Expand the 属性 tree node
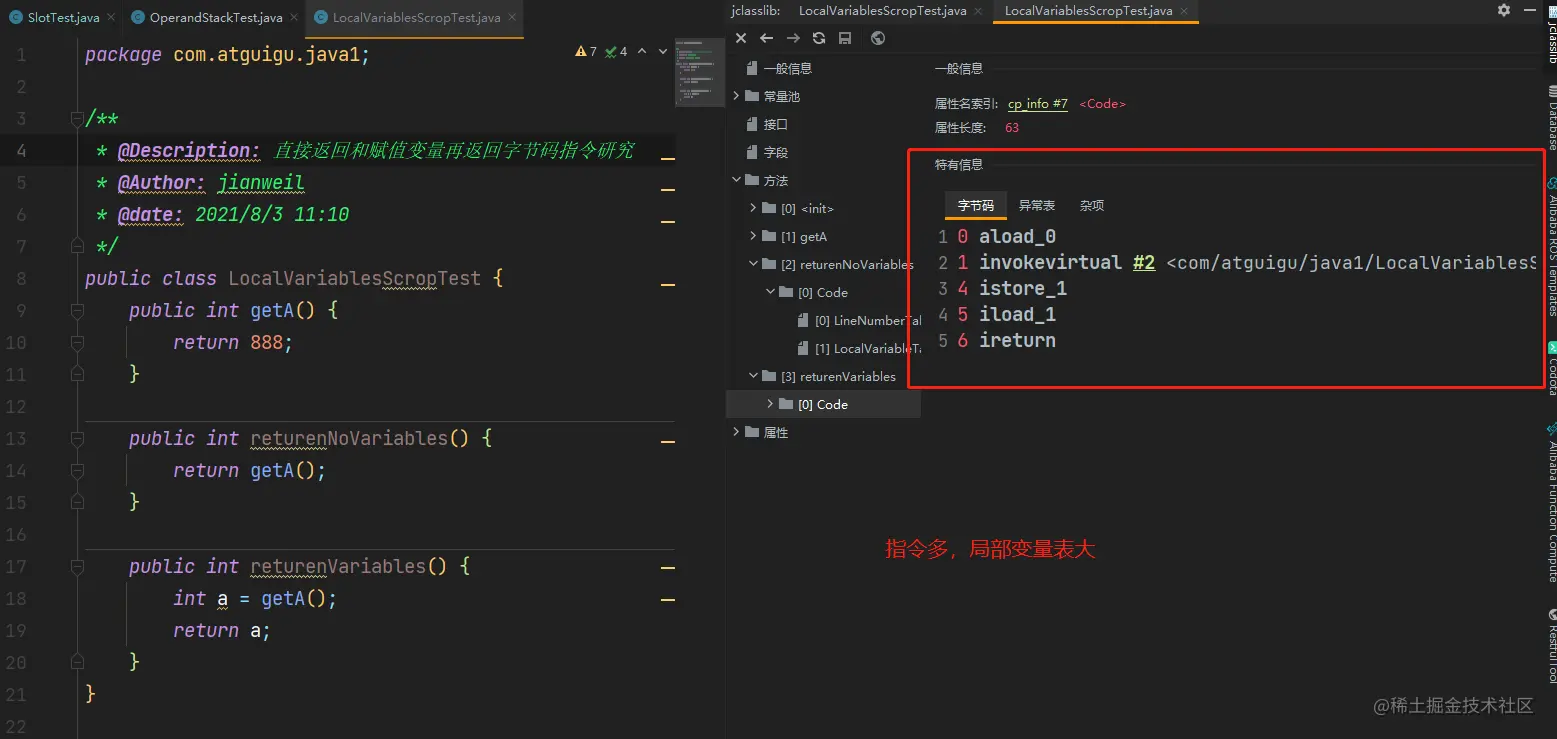This screenshot has width=1557, height=739. [x=737, y=432]
